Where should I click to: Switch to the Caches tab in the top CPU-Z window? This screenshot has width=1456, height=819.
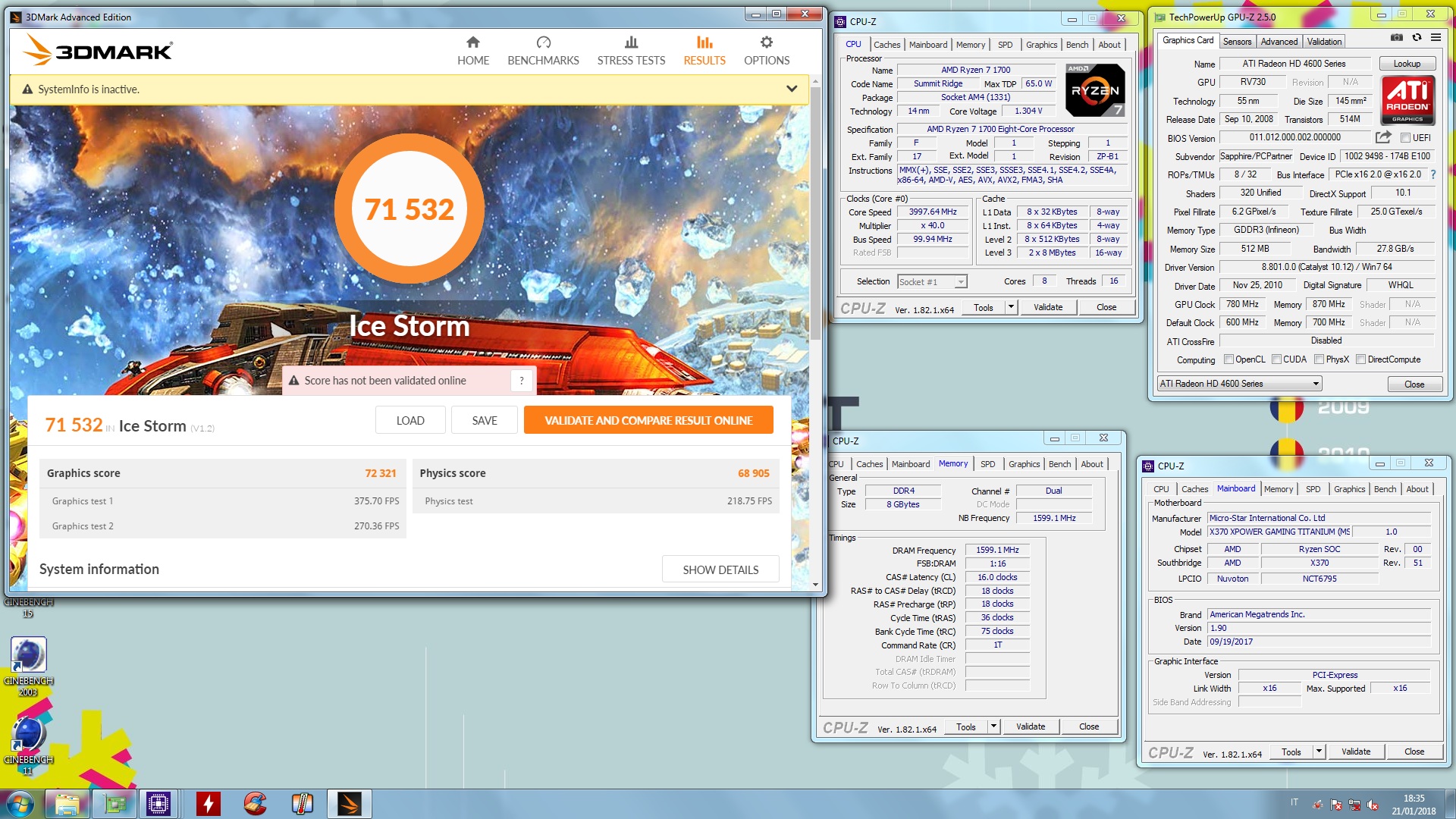tap(886, 45)
